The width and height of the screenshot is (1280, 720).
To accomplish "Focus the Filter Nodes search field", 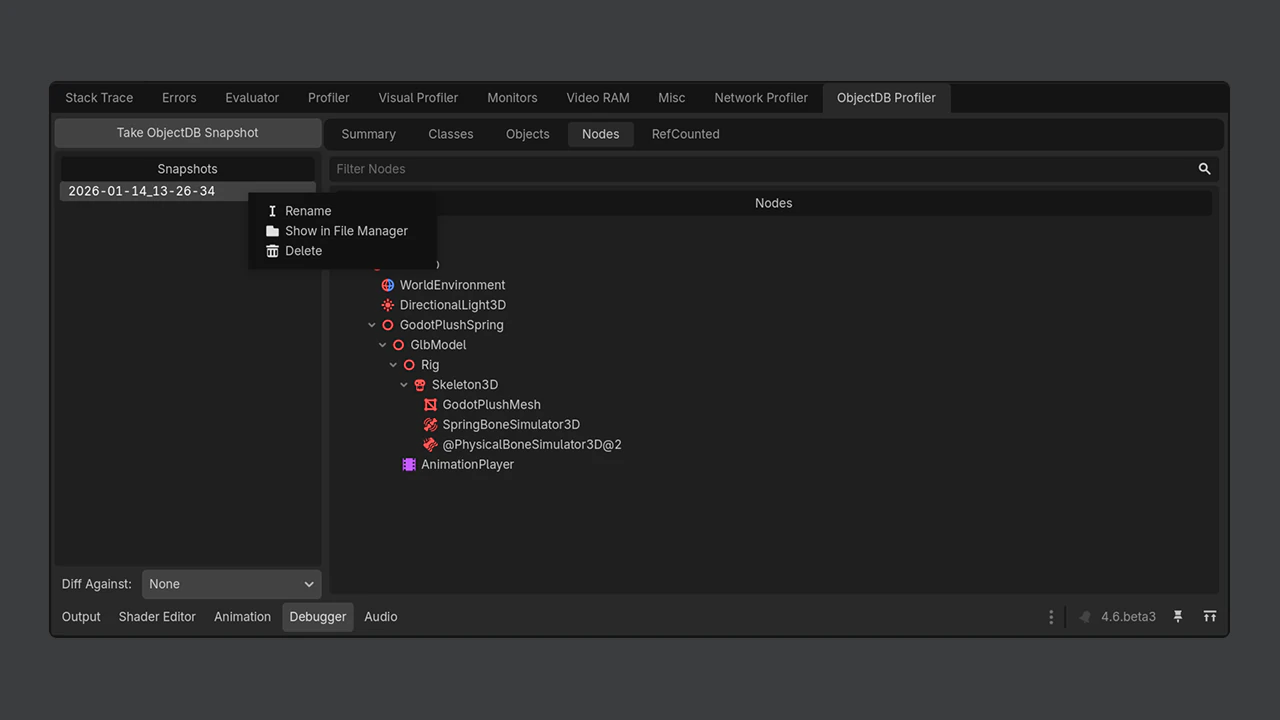I will click(x=760, y=169).
